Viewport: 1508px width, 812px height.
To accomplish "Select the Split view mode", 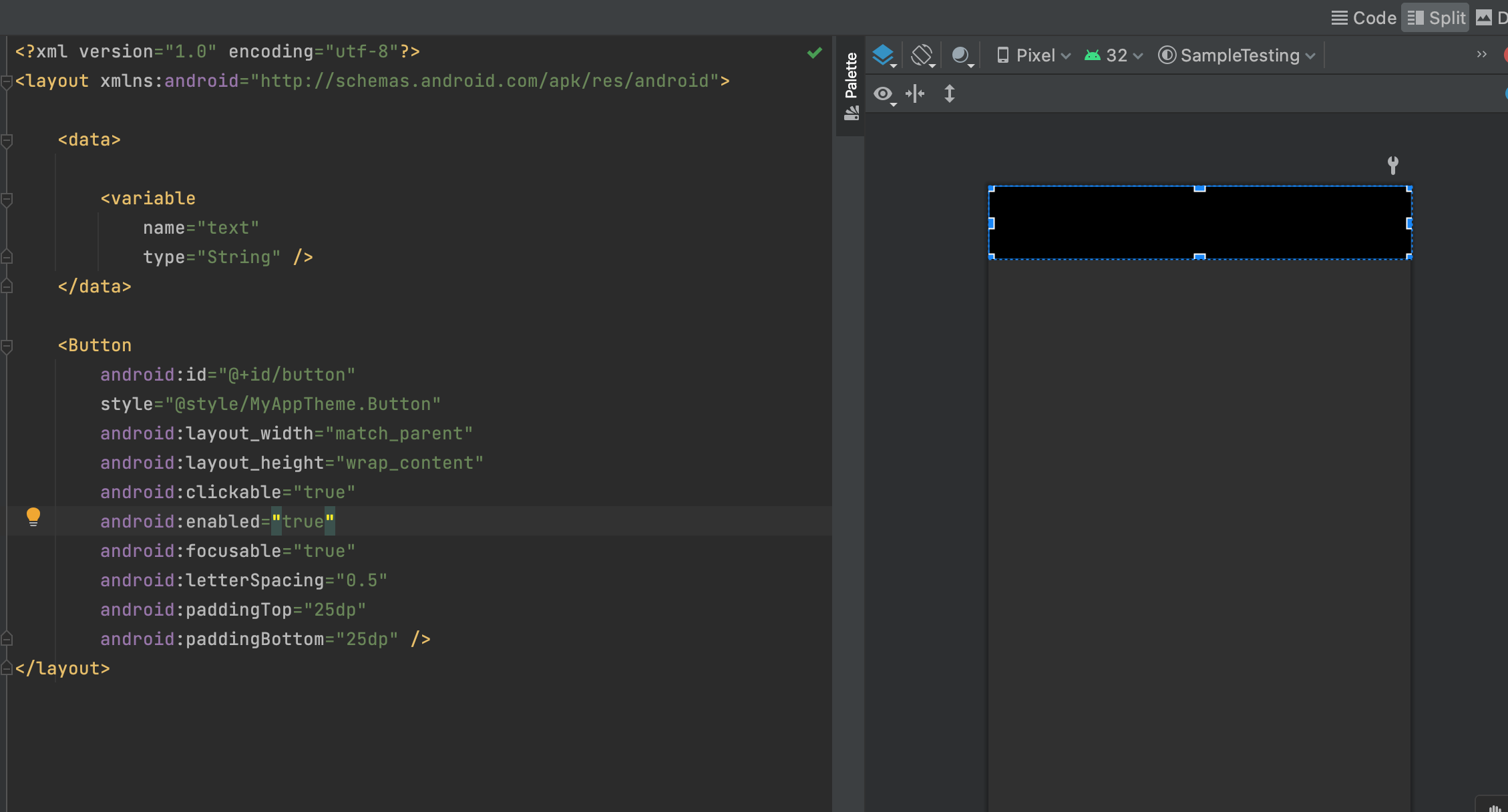I will 1436,18.
